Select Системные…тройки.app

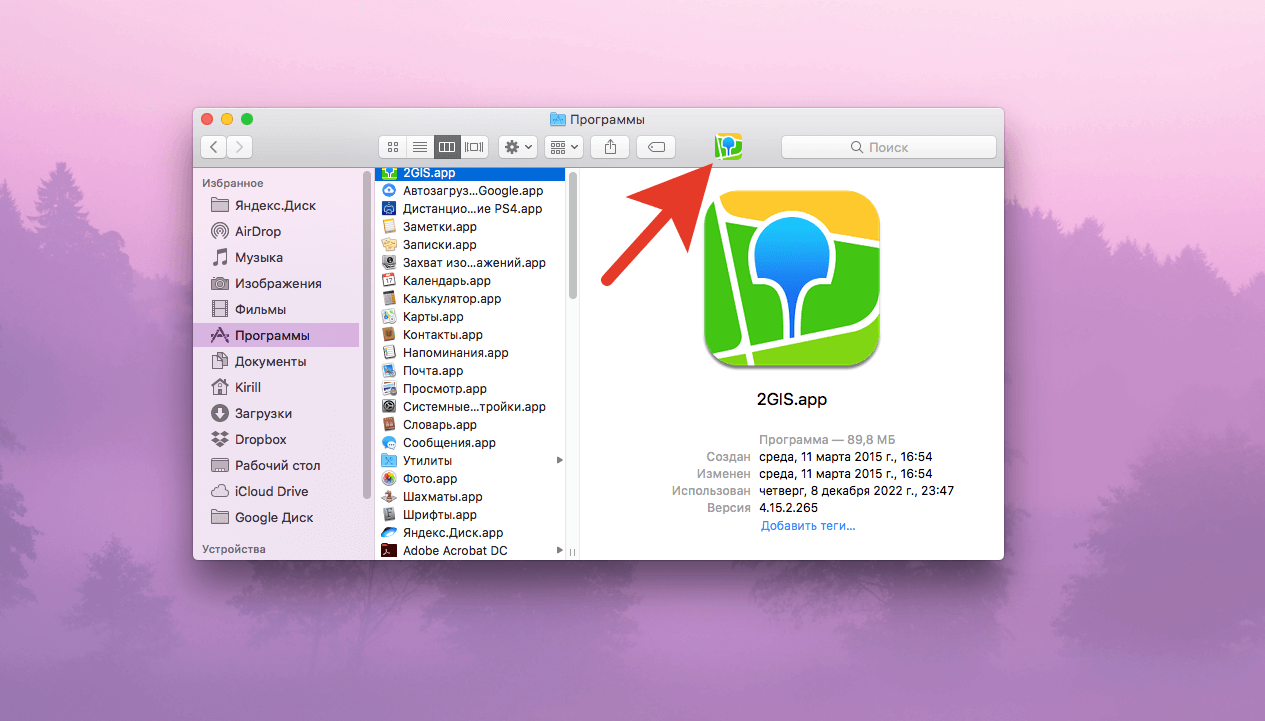(470, 406)
